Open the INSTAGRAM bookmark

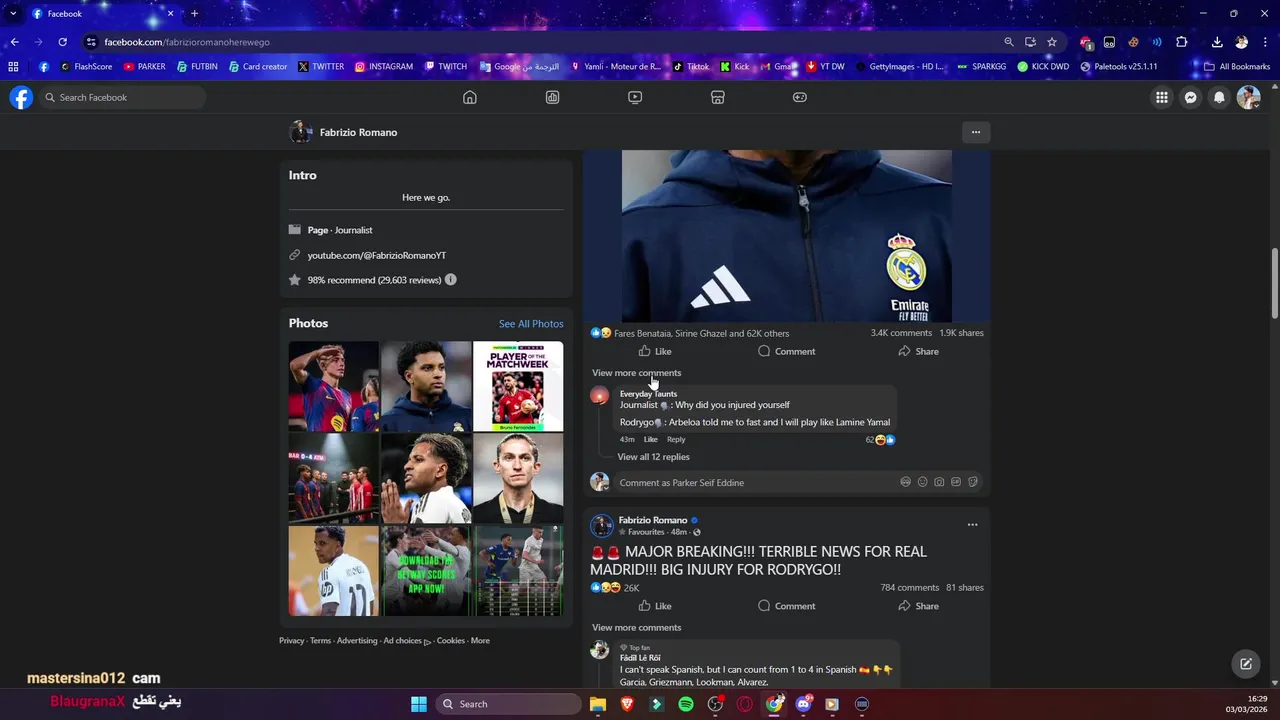pos(383,67)
